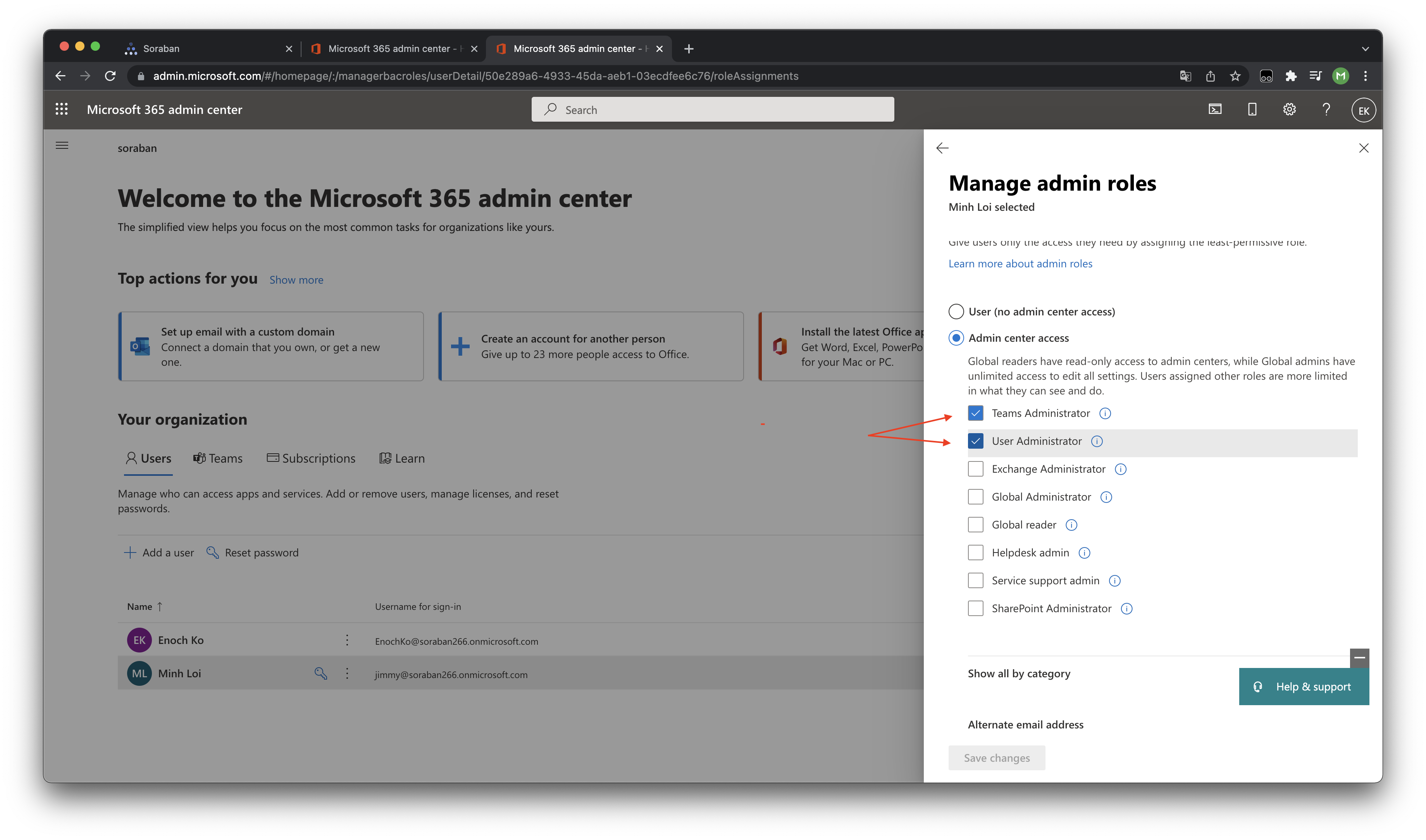
Task: Check Global Administrator checkbox
Action: [x=975, y=497]
